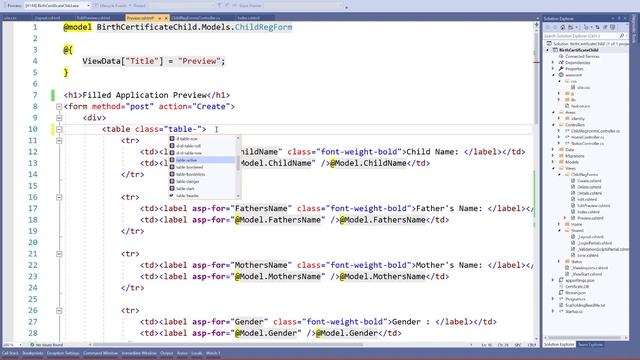Expand the Identity folder under Areas
Screen dimensions: 640x360
click(560, 118)
